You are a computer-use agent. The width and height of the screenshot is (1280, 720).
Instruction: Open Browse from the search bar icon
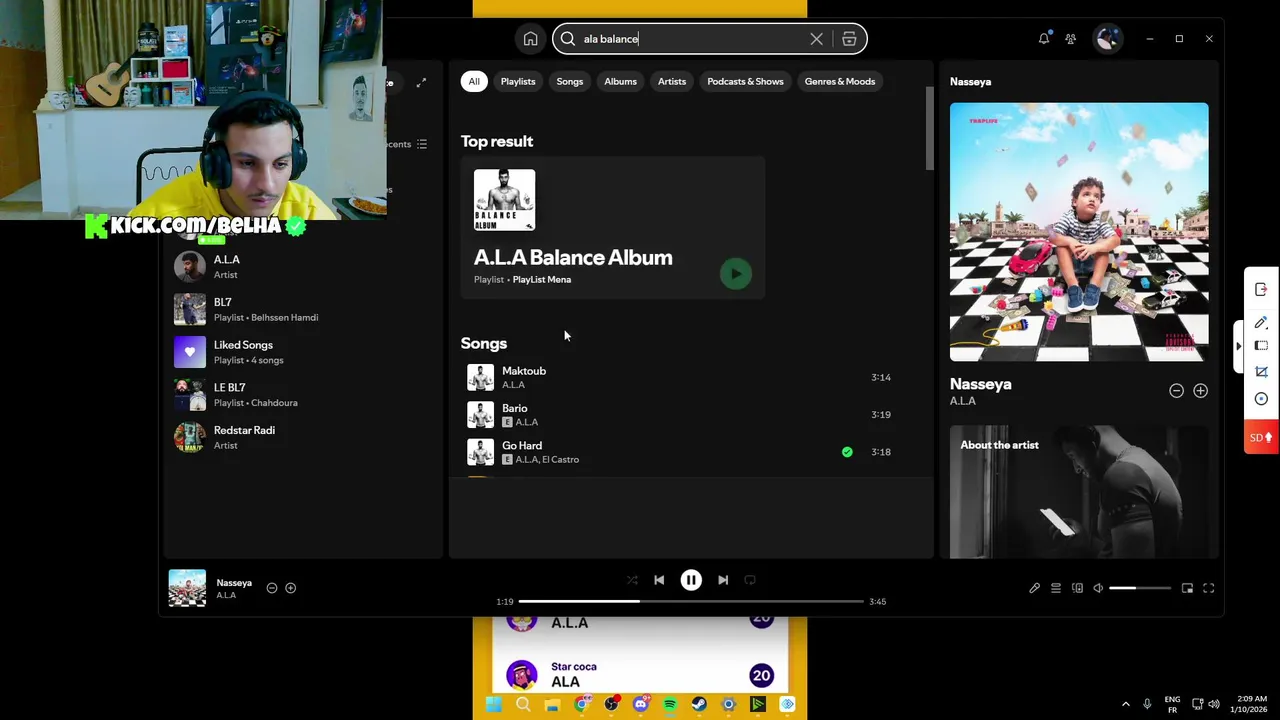(849, 39)
